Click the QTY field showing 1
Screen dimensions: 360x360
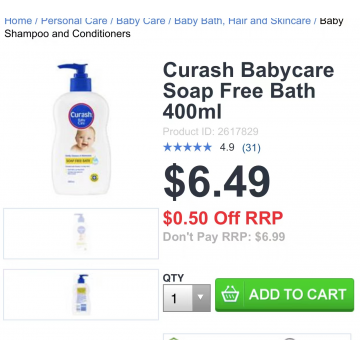click(x=187, y=298)
